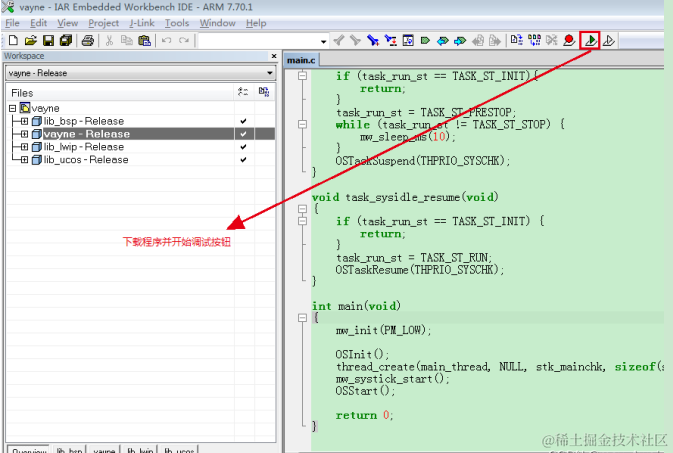This screenshot has width=673, height=453.
Task: Jump to the previous bookmark icon
Action: point(443,41)
